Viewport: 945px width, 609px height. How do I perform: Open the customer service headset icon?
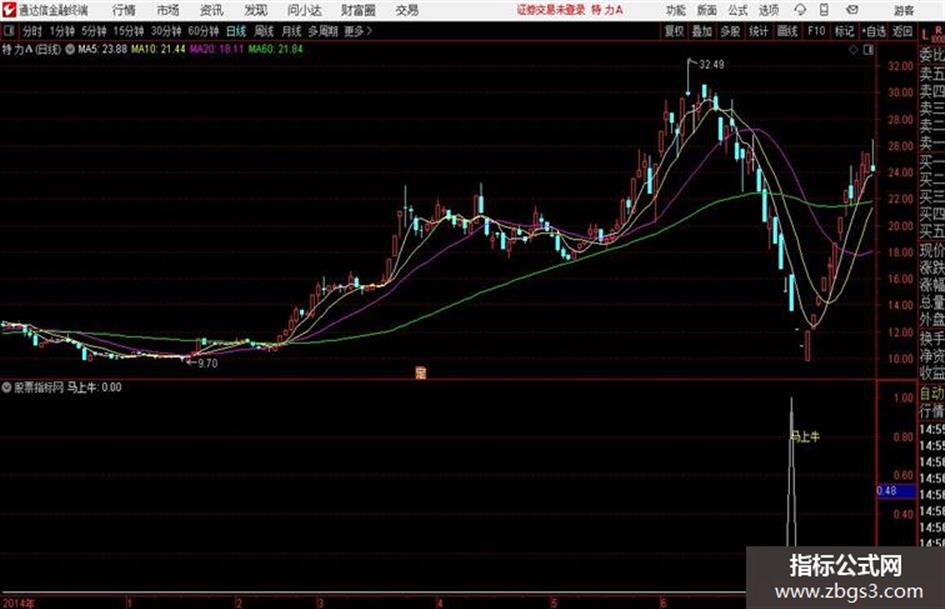[x=800, y=10]
